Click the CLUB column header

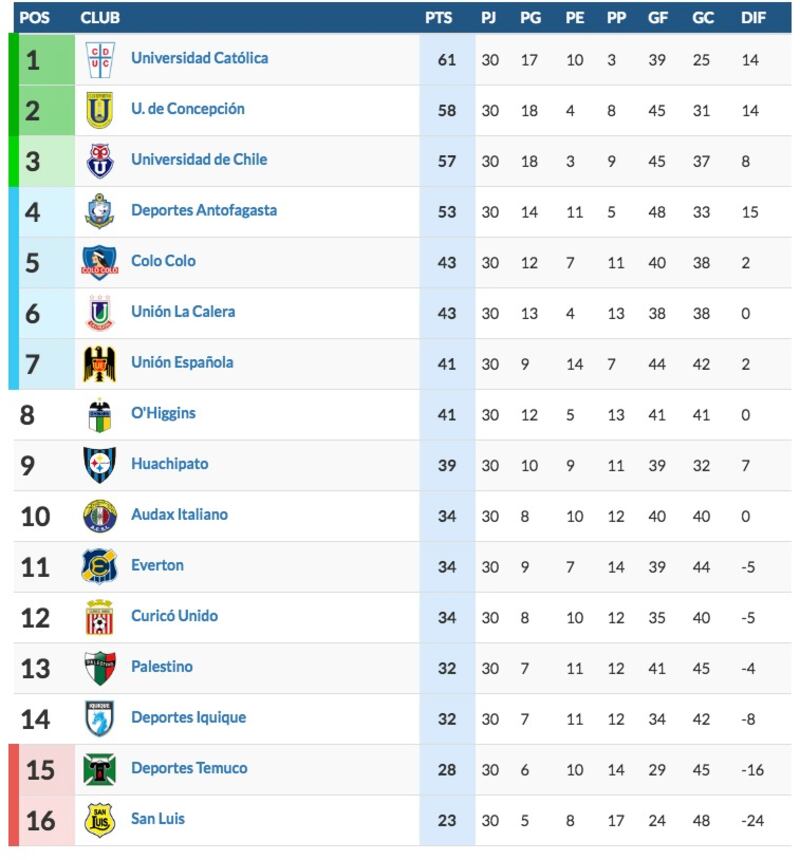(100, 18)
